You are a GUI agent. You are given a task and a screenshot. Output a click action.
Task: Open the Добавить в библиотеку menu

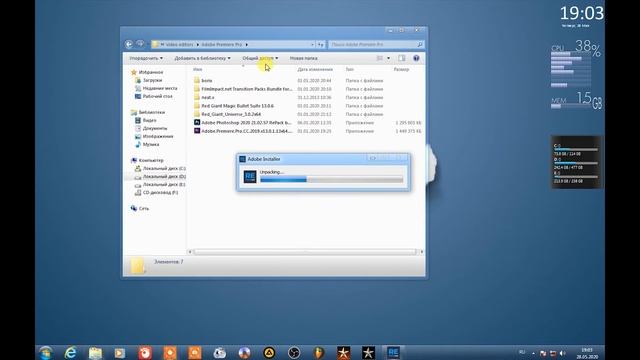(202, 58)
